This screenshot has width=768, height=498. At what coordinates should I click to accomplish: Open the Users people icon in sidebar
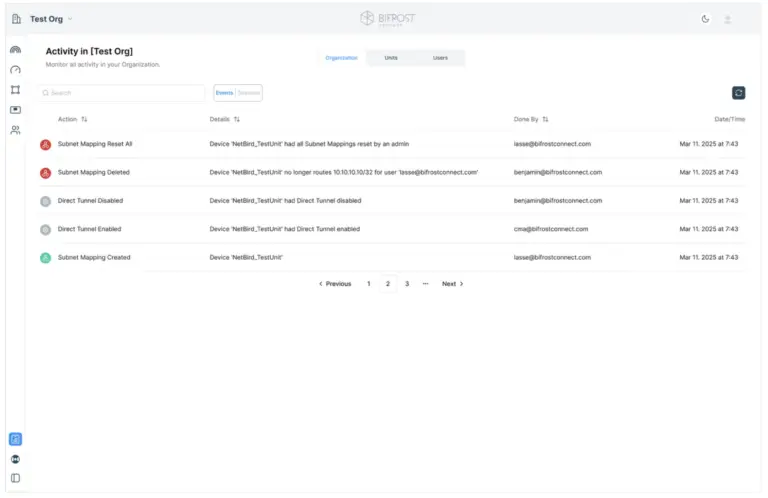point(16,130)
